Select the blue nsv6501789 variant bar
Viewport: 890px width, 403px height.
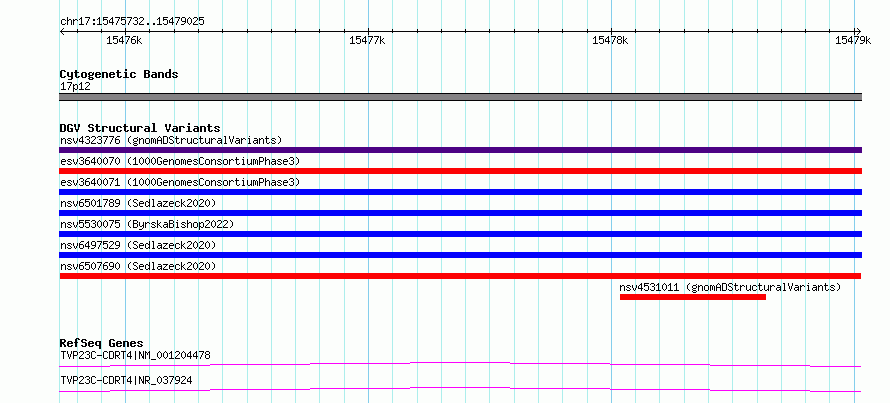point(460,213)
